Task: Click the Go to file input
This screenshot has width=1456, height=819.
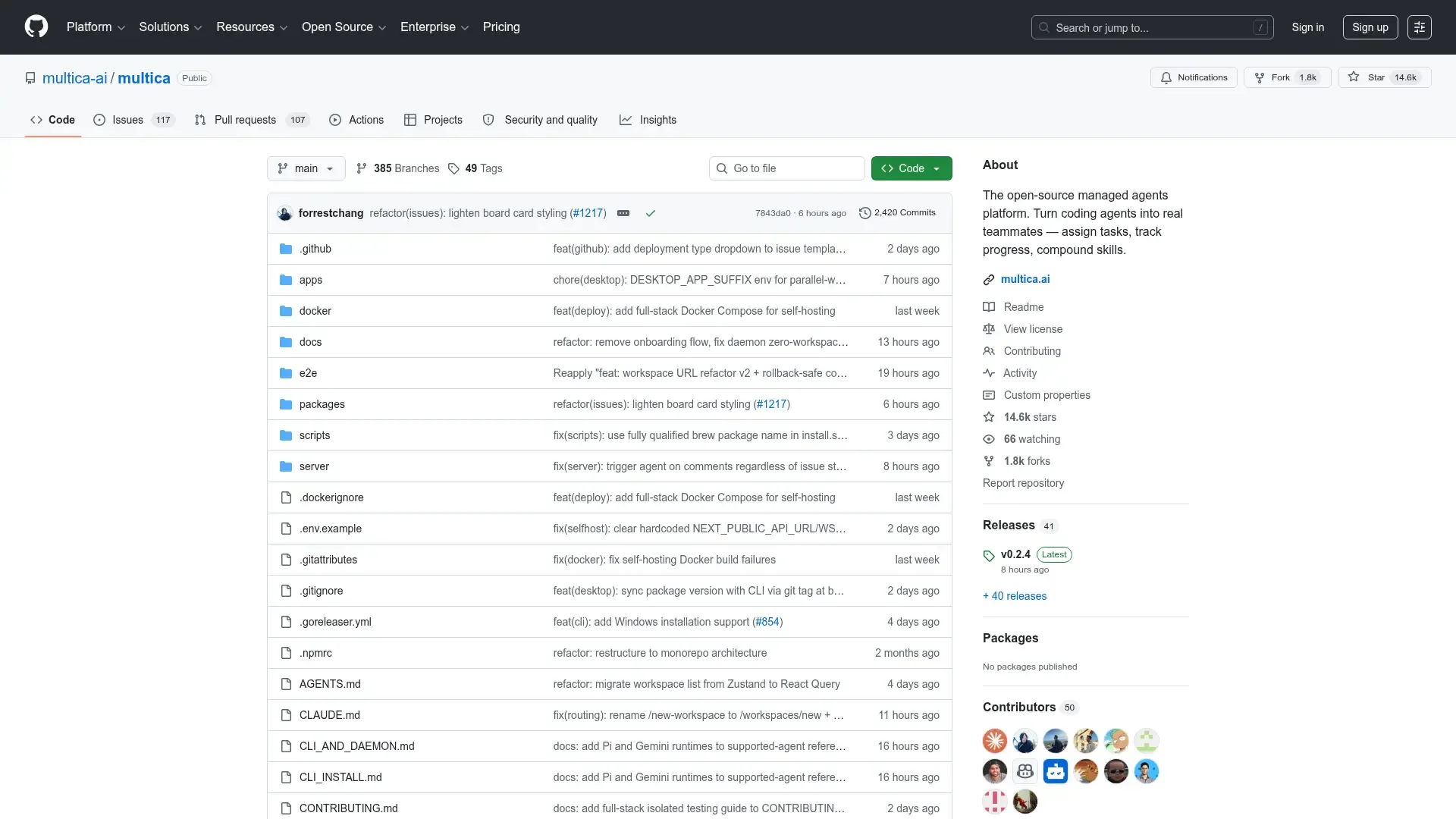Action: (x=787, y=168)
